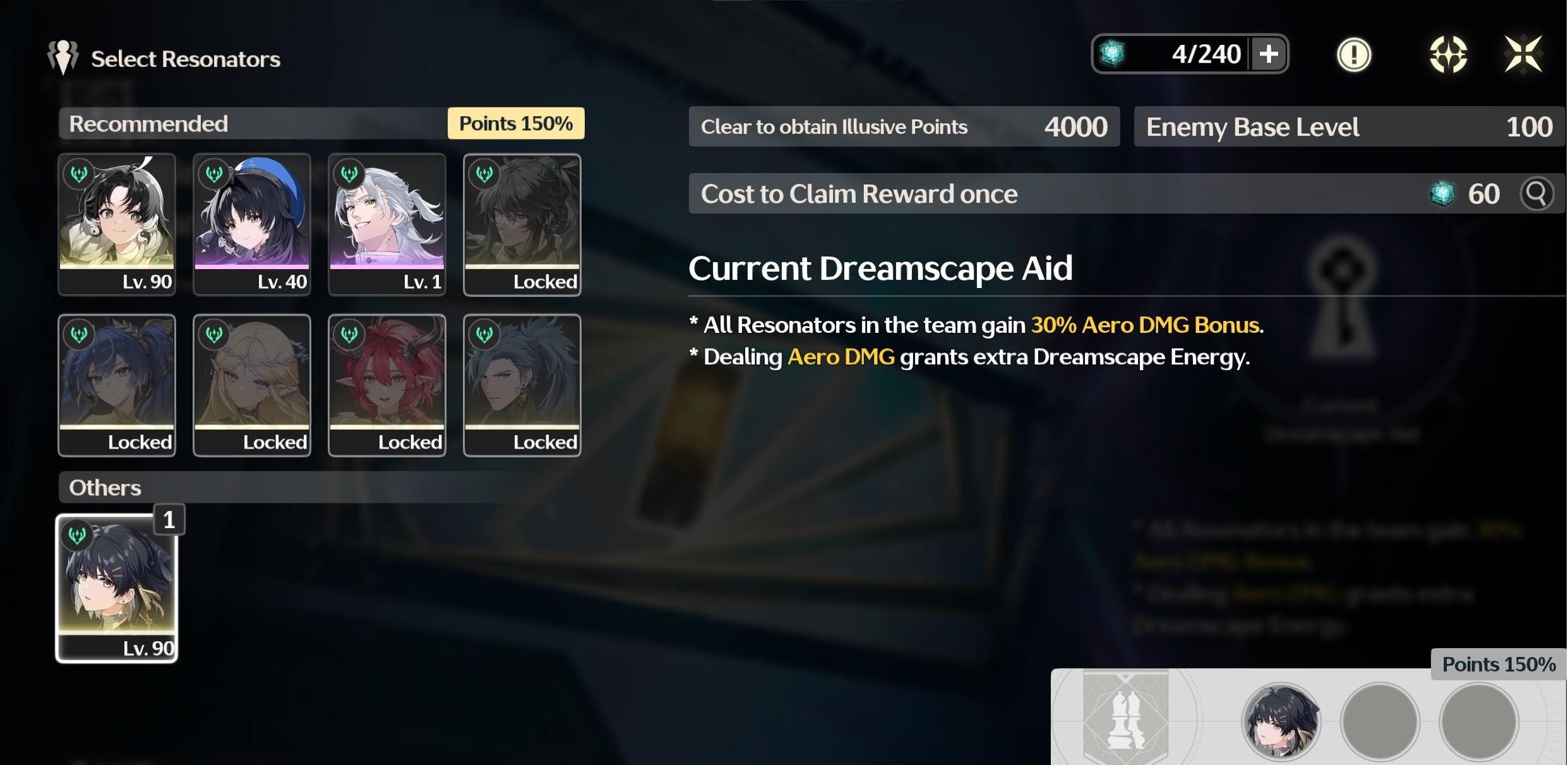Deselect the numbered resonator under Others
This screenshot has height=765, width=1568.
[117, 588]
